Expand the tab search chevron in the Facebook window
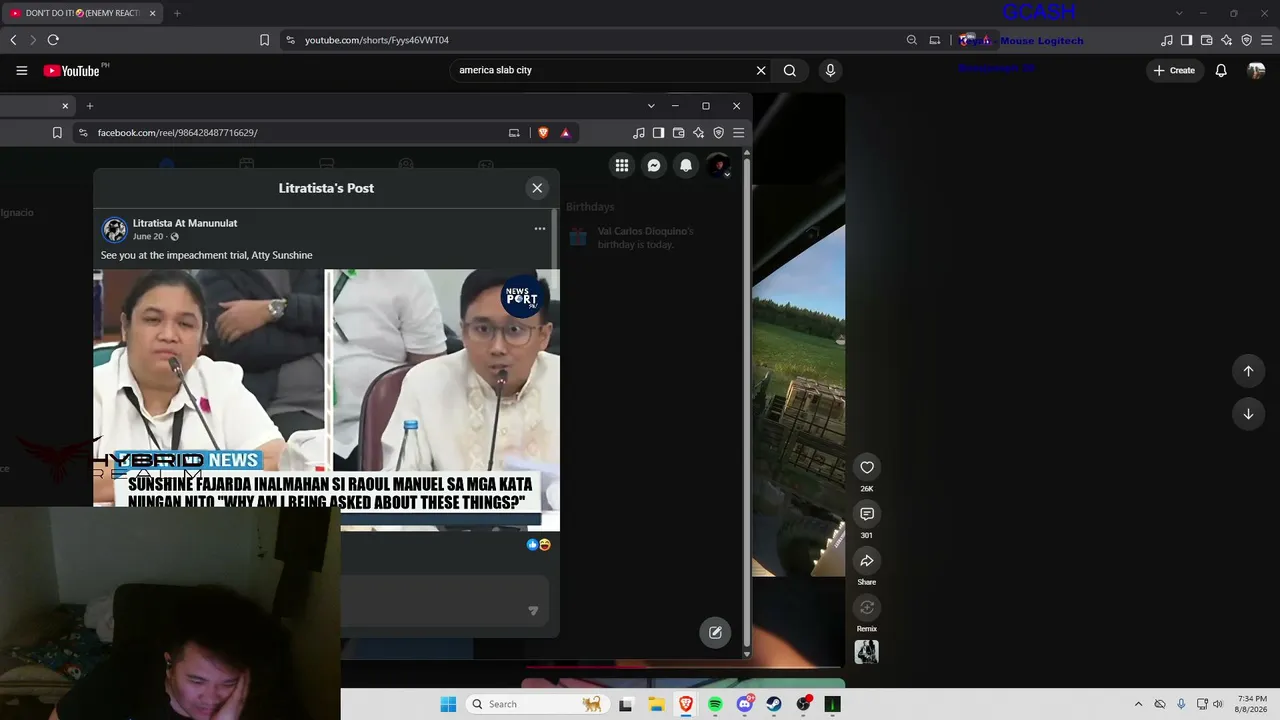Viewport: 1280px width, 720px height. coord(651,106)
